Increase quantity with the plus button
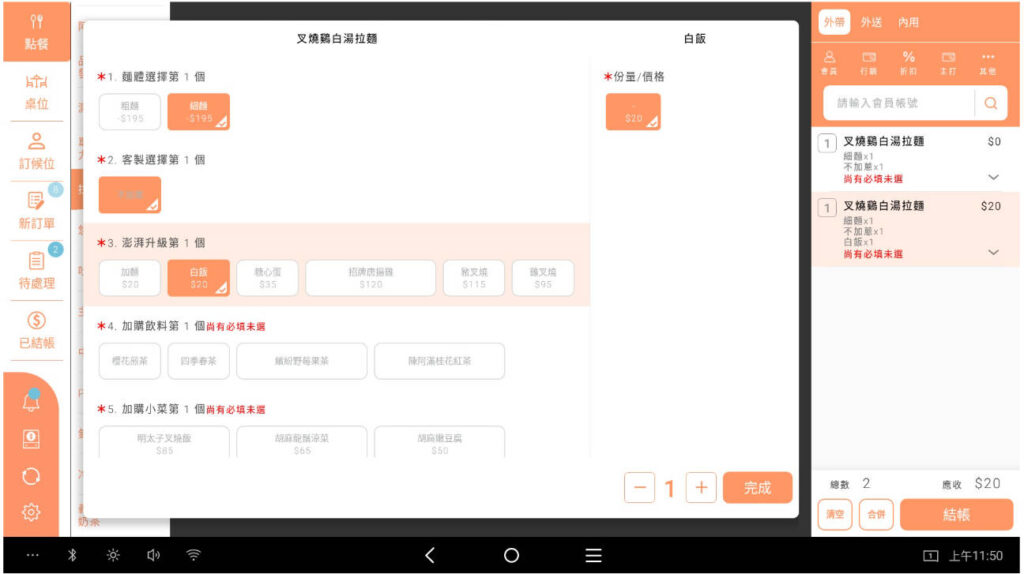Viewport: 1024px width, 574px height. (x=701, y=488)
